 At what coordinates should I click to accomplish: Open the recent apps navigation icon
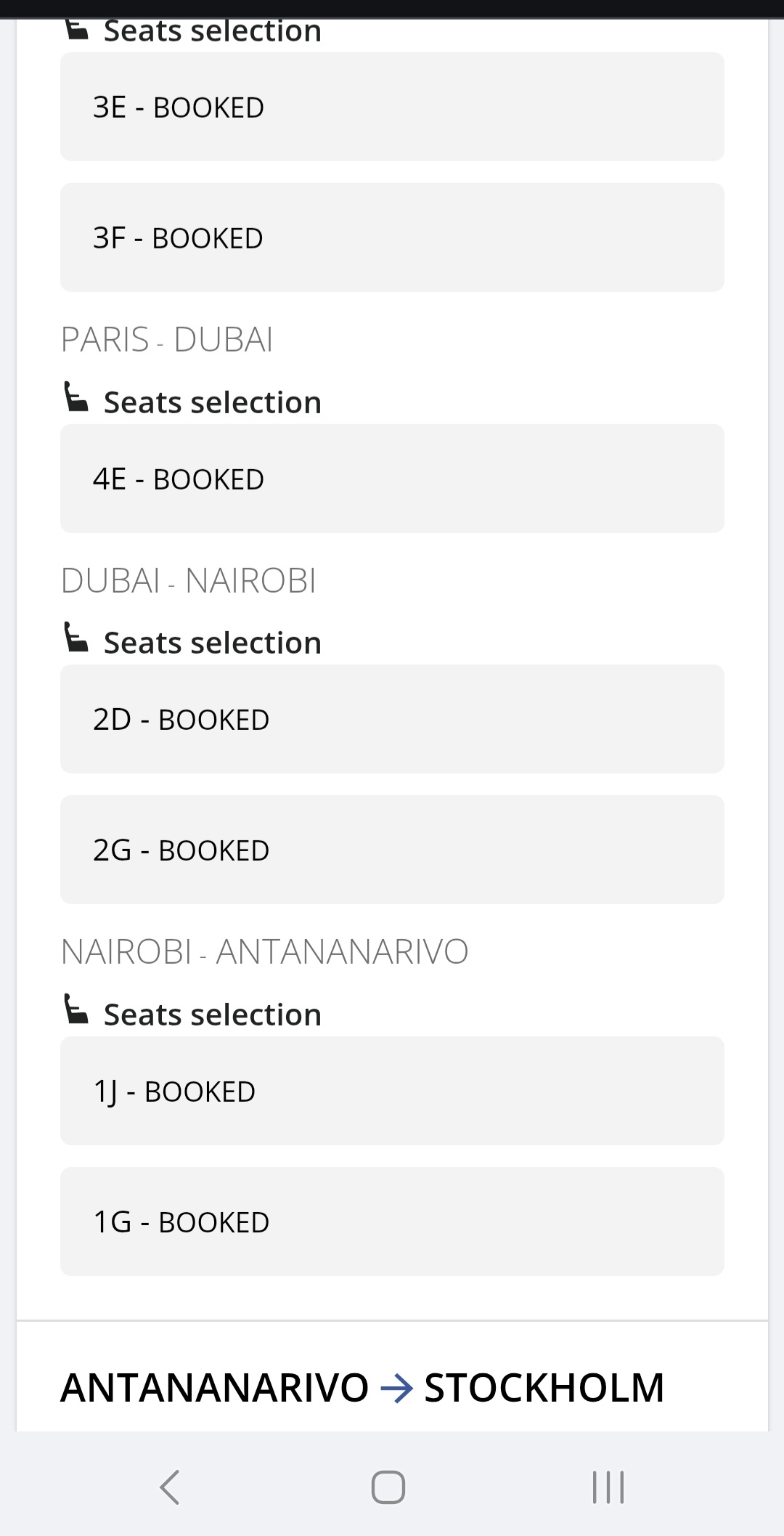coord(608,1487)
